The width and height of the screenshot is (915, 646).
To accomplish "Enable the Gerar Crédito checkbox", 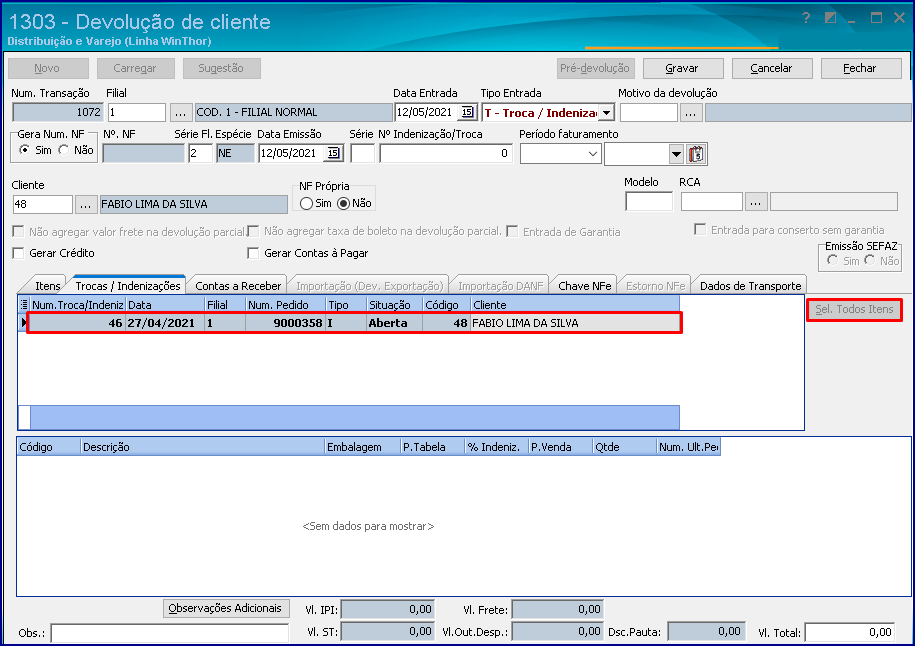I will coord(19,253).
